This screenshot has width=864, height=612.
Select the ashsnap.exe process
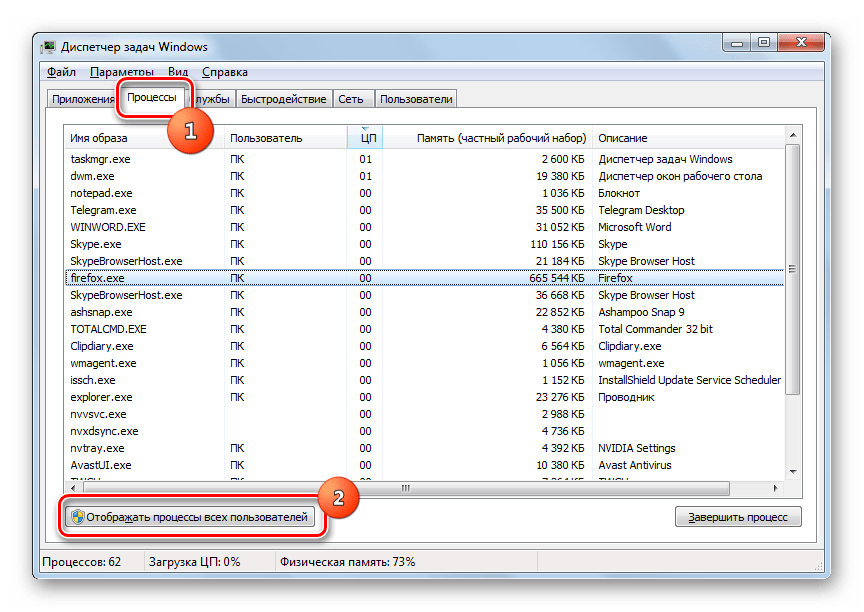(x=424, y=312)
